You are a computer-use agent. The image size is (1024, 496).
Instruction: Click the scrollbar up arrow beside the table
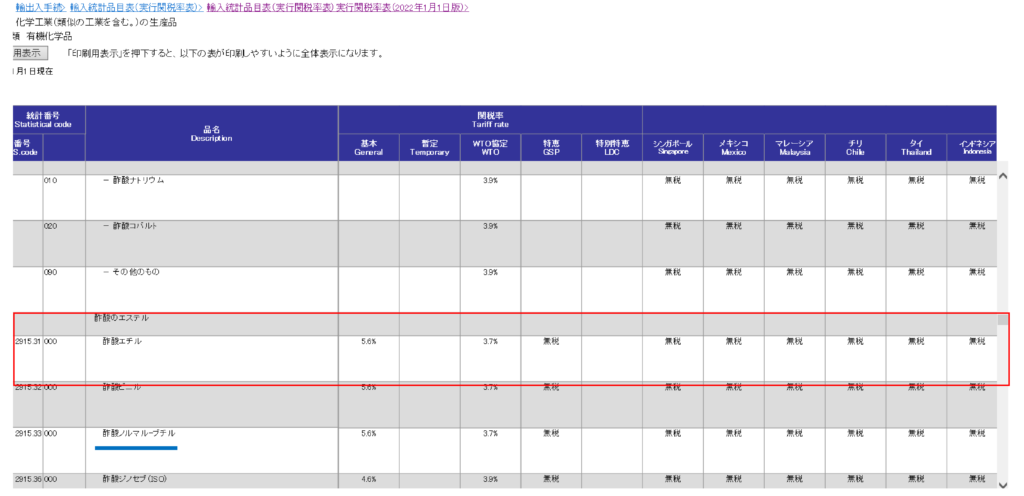click(x=1004, y=177)
